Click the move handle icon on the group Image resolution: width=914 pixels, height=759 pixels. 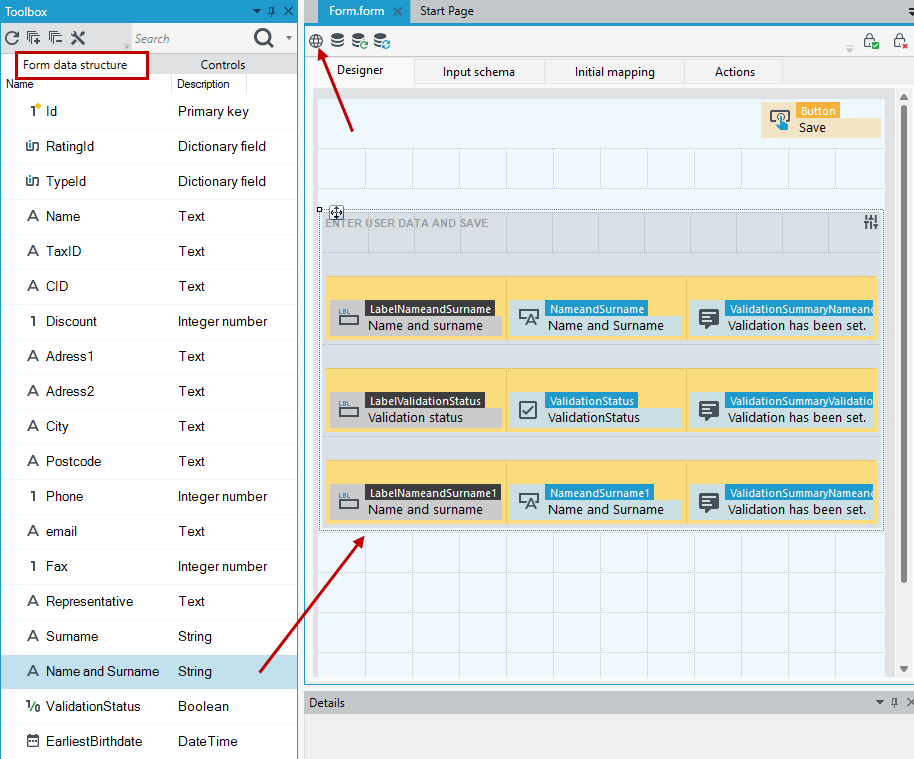[336, 212]
